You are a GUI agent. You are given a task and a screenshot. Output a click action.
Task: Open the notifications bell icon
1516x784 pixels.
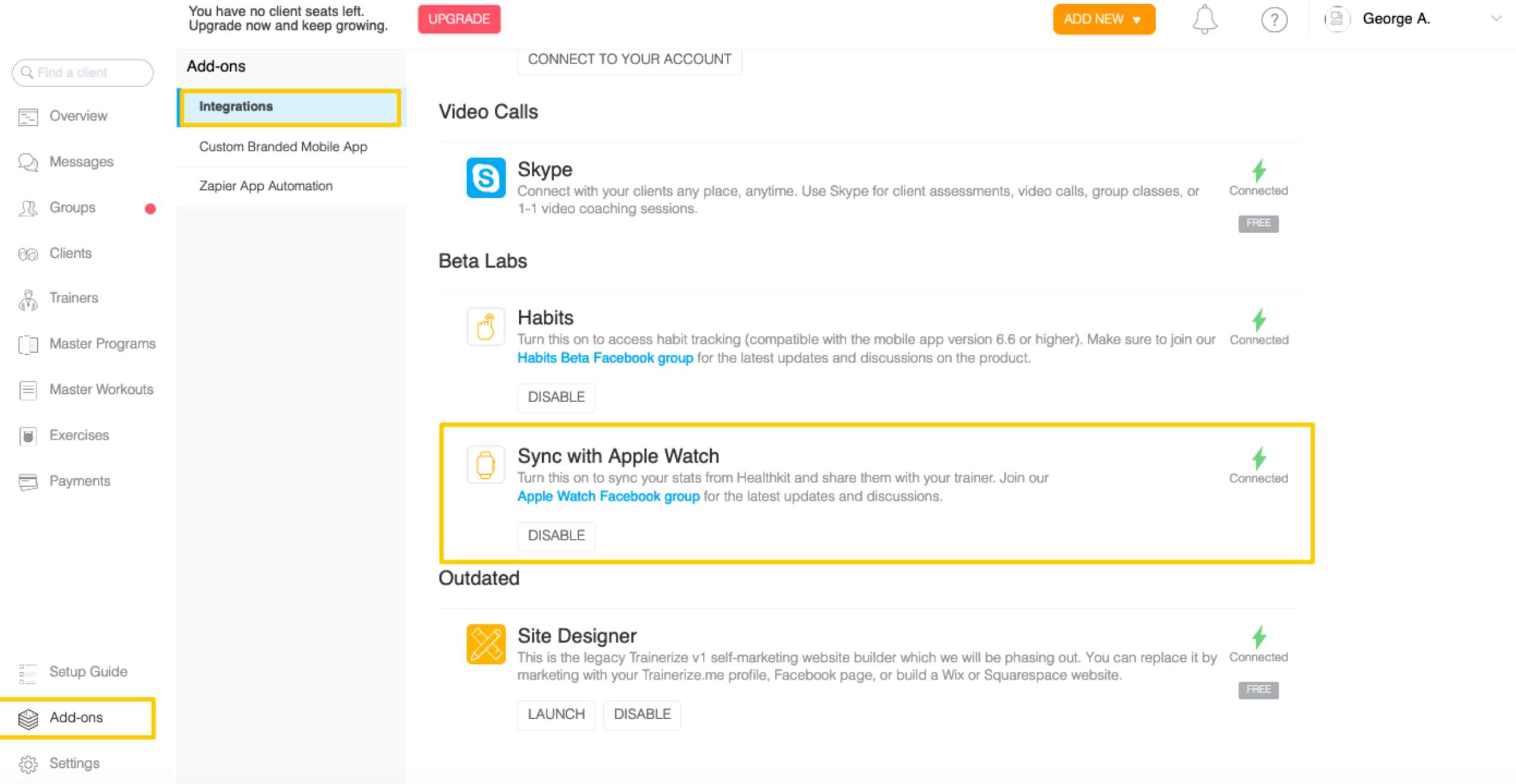1204,19
